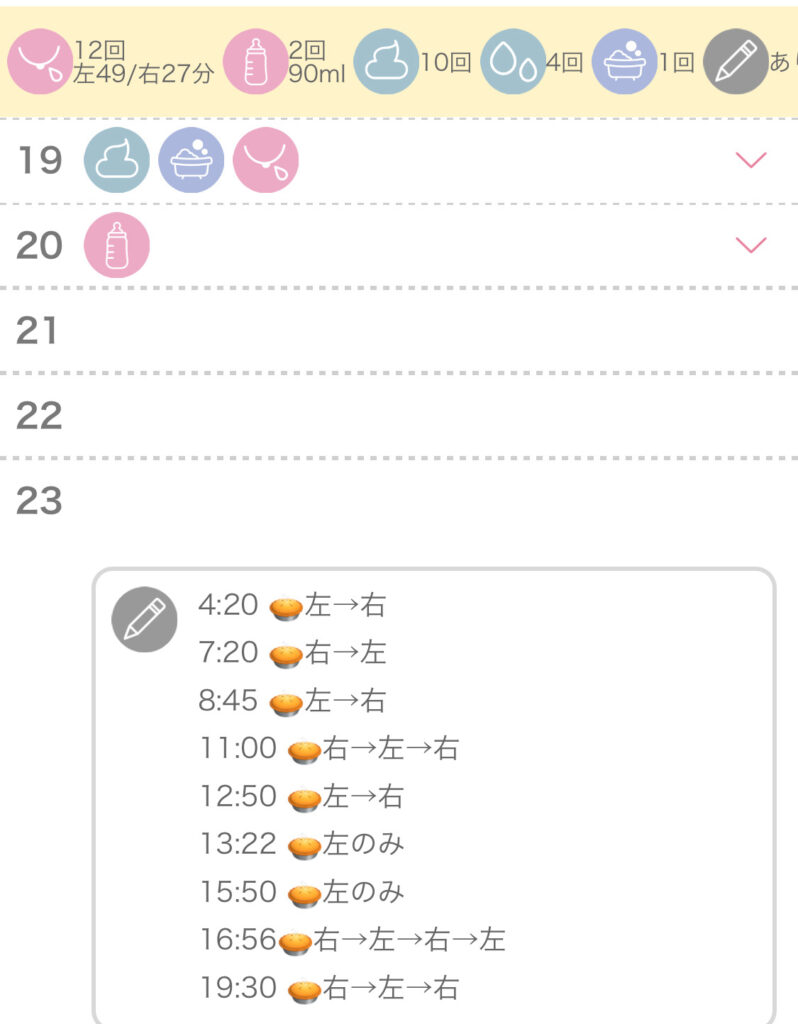This screenshot has height=1024, width=798.
Task: Tap the breastfeeding icon in the 19 o'clock row
Action: click(x=266, y=160)
